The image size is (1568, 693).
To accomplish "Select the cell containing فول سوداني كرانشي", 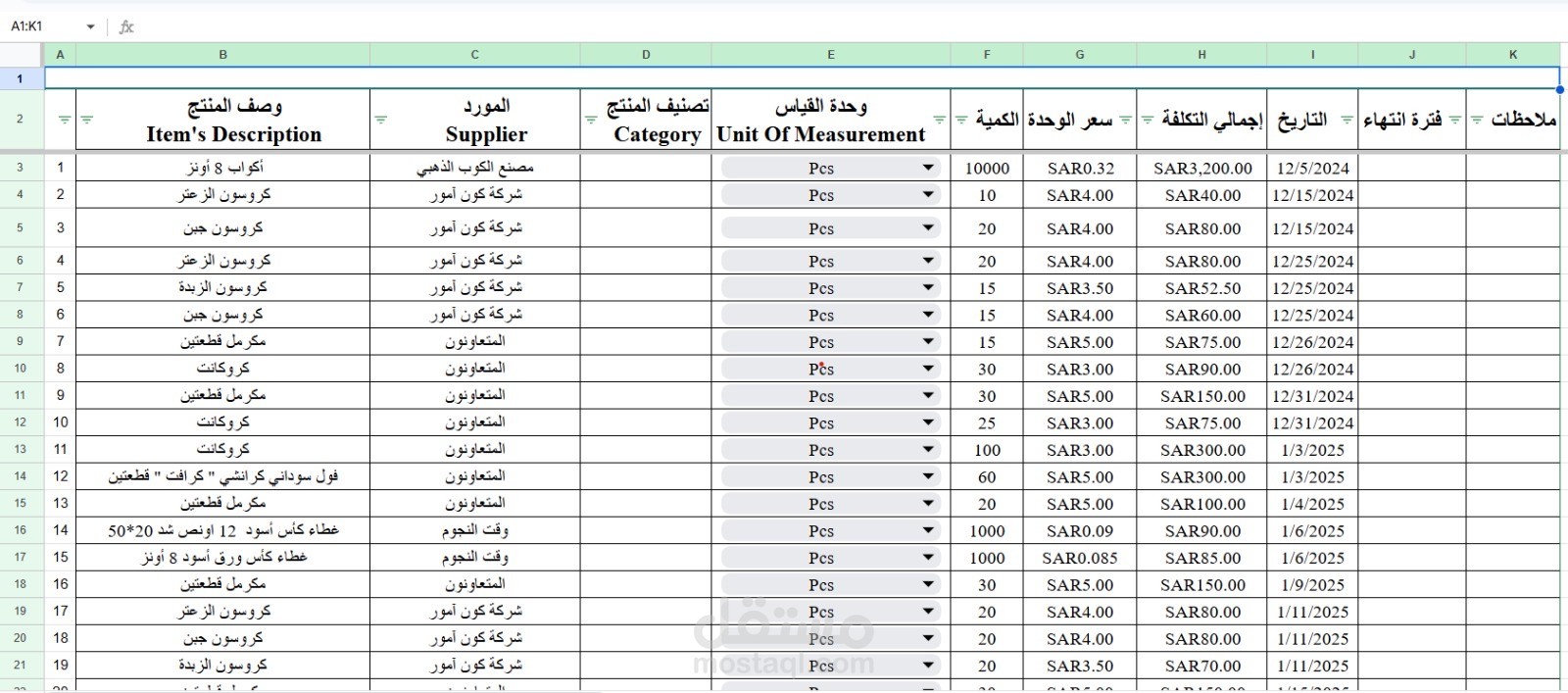I will pos(222,476).
